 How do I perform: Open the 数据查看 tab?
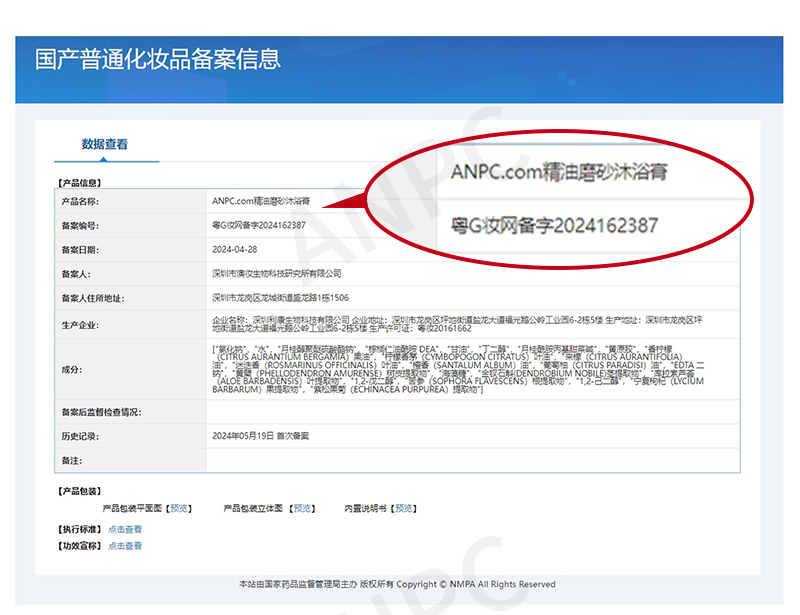[104, 145]
